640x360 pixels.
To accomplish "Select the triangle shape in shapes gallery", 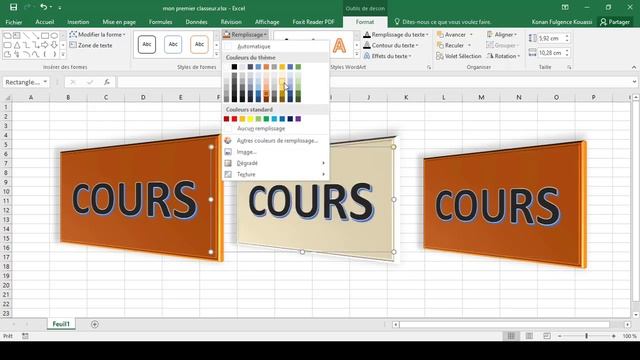I will pyautogui.click(x=17, y=45).
